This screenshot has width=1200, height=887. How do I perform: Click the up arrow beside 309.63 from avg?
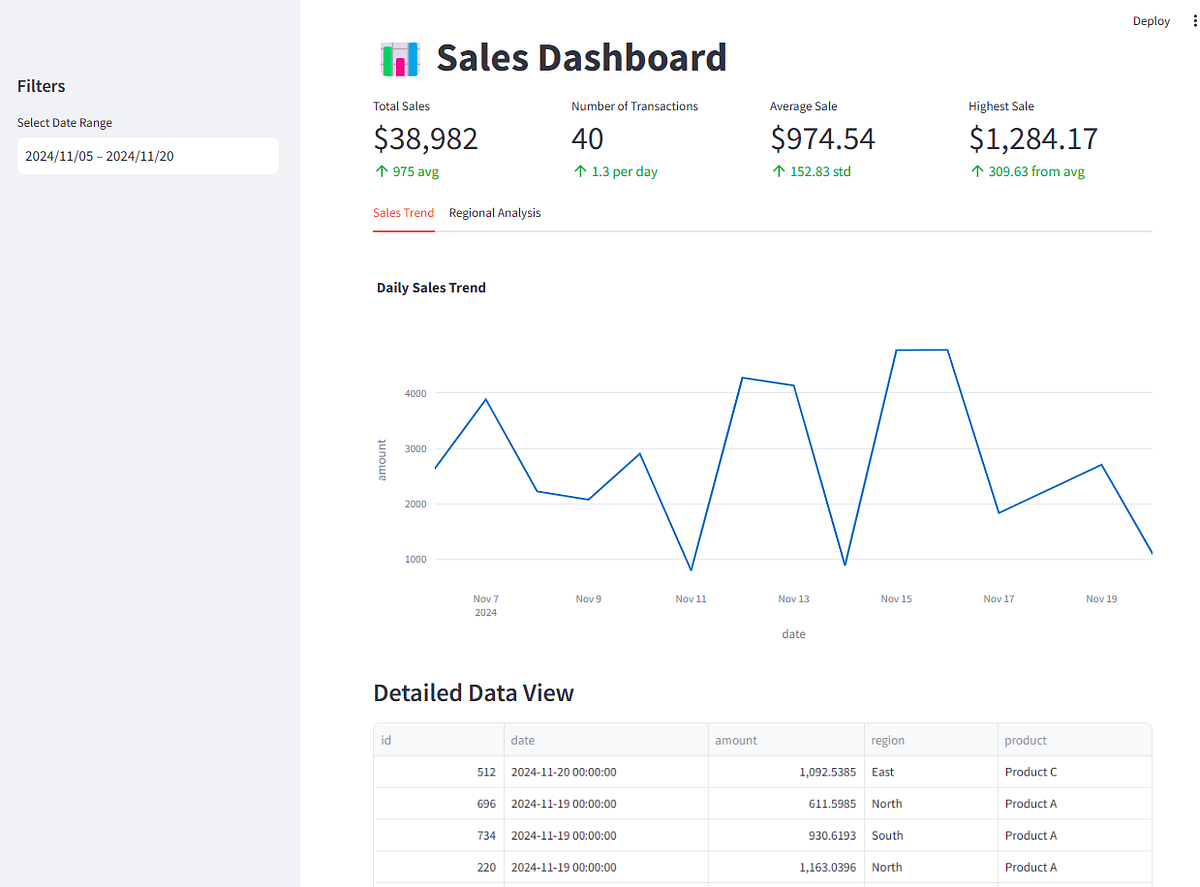(977, 172)
